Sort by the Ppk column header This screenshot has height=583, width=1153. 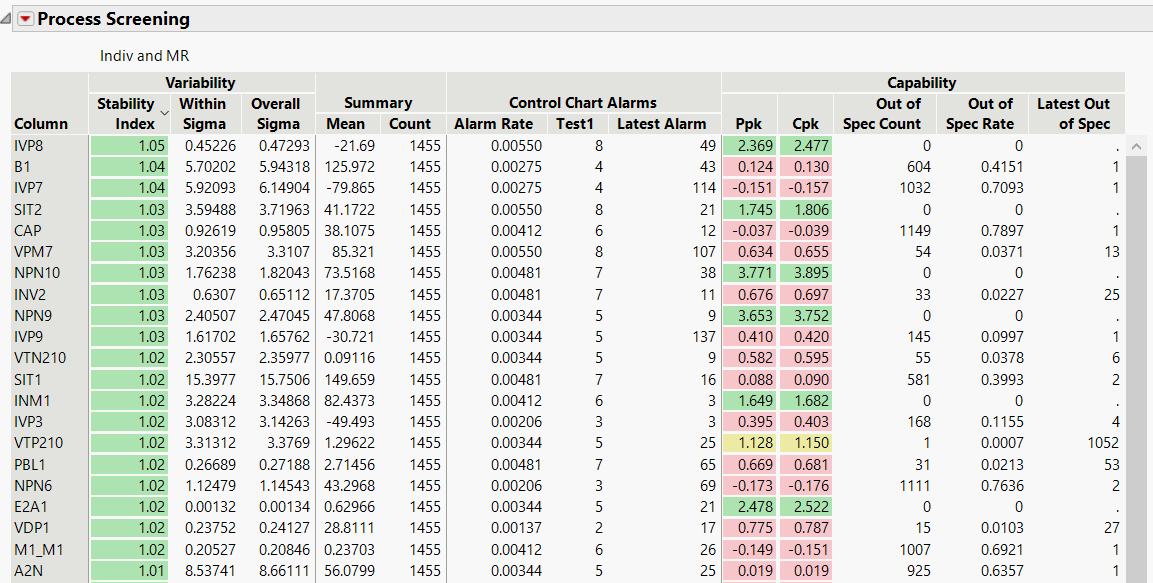[x=748, y=123]
